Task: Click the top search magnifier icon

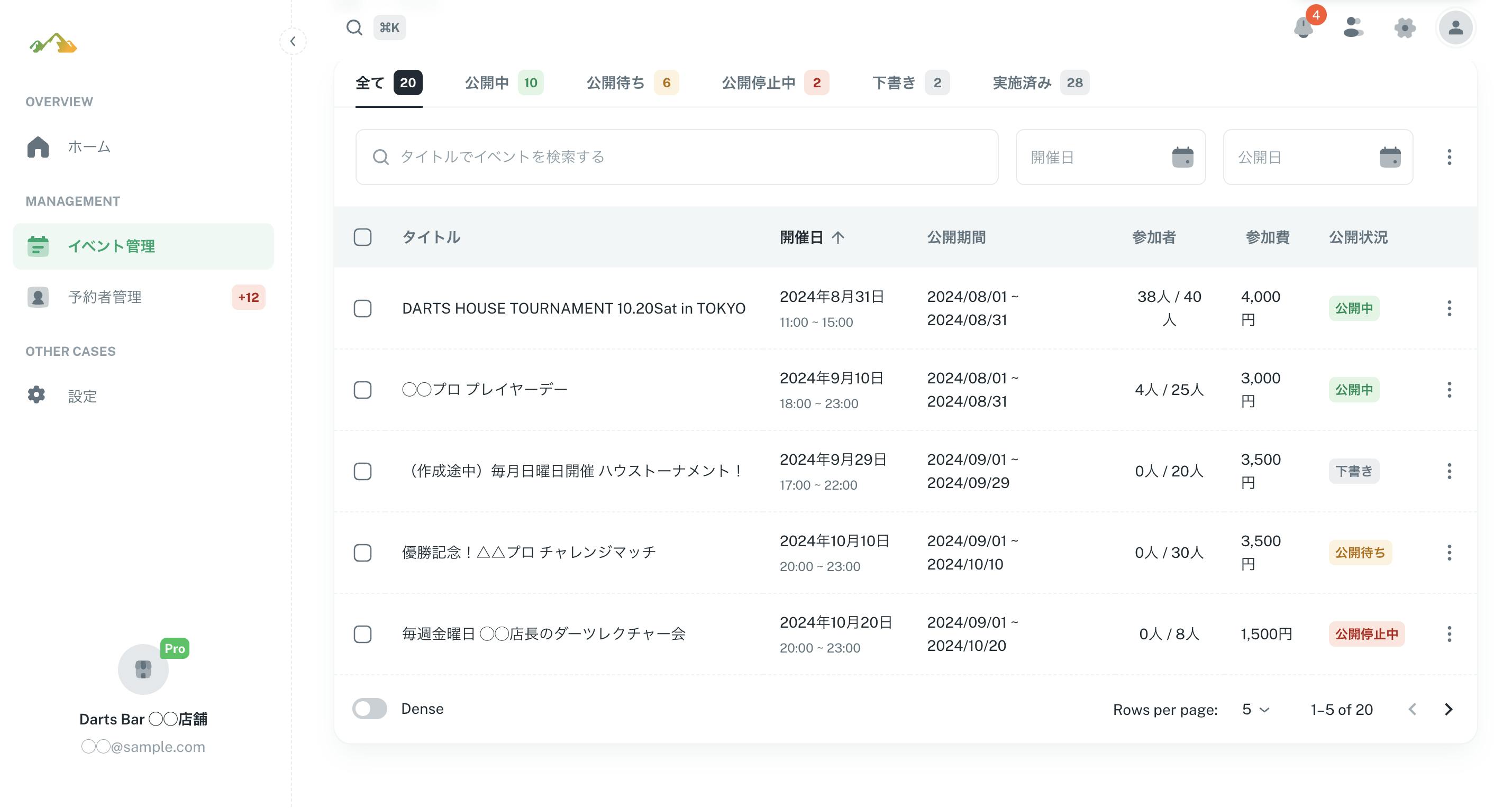Action: click(x=354, y=27)
